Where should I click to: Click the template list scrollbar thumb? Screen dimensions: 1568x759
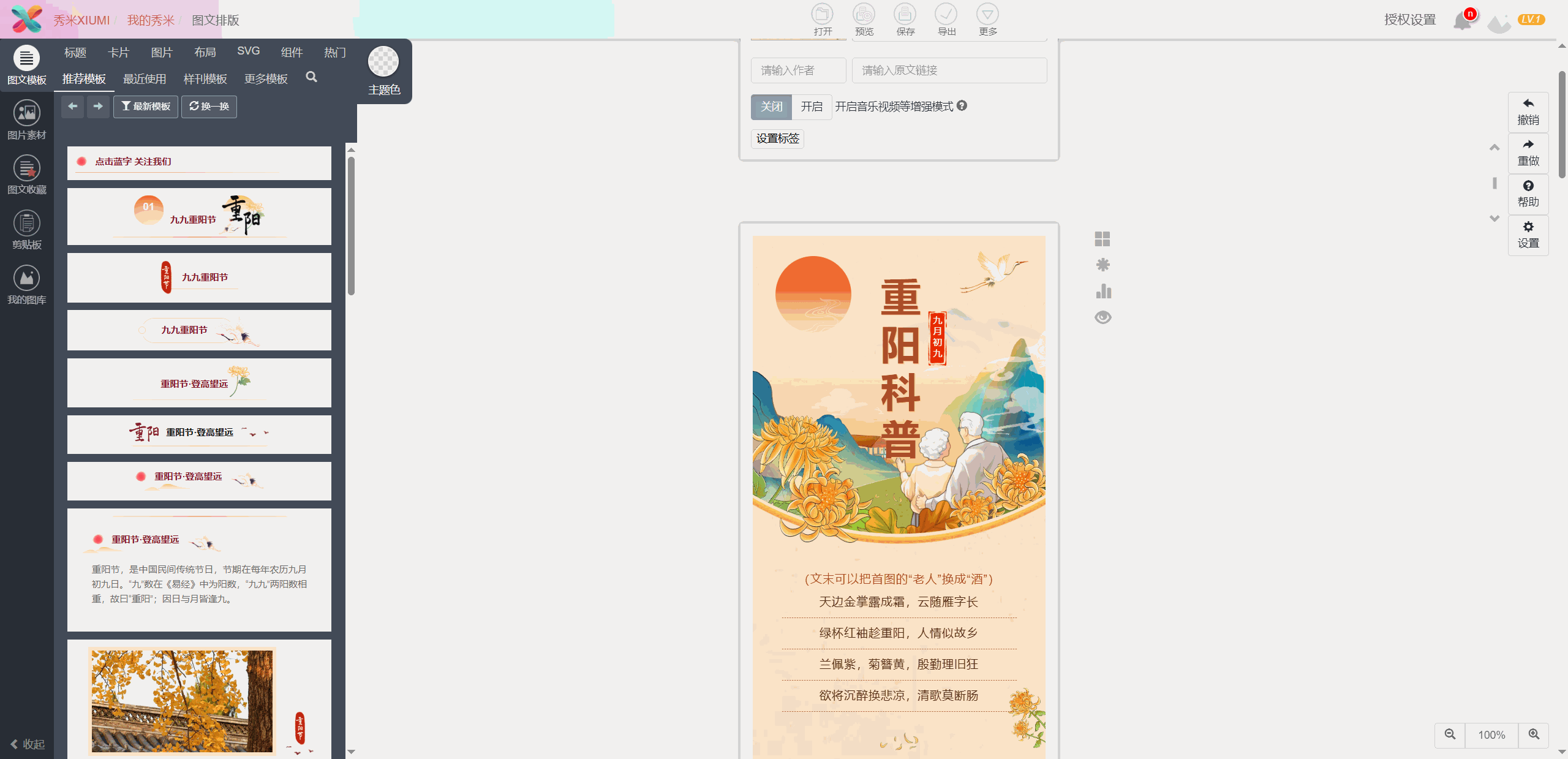351,226
